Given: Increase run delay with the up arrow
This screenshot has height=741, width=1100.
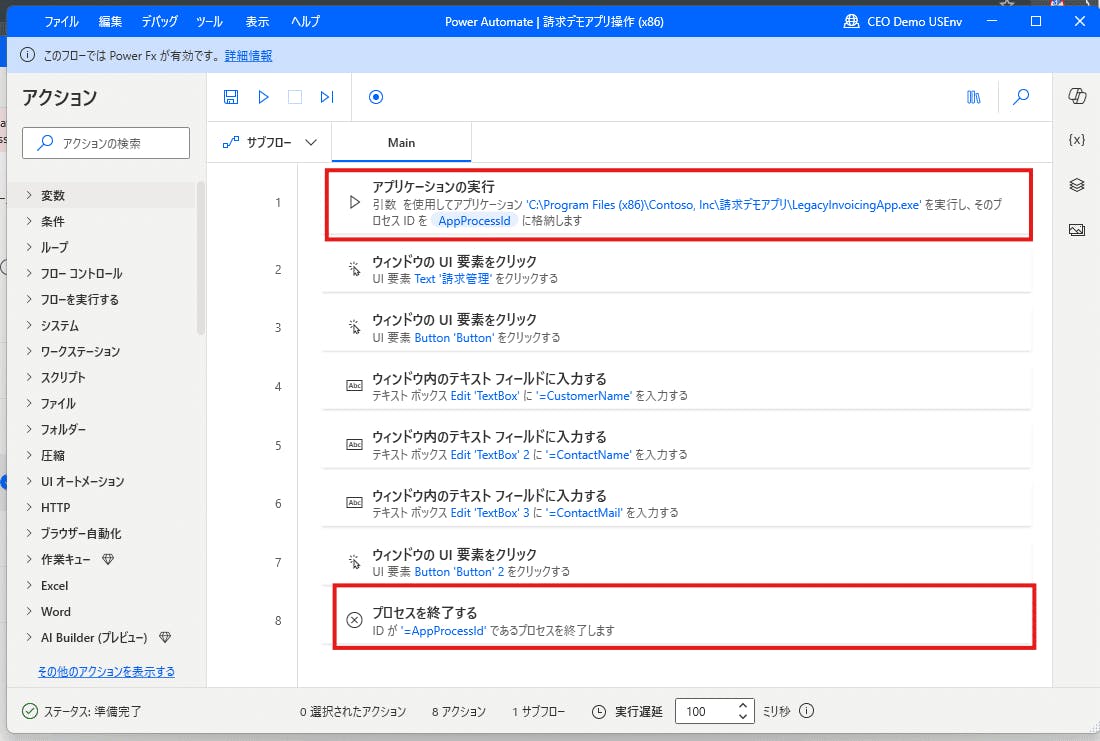Looking at the screenshot, I should (743, 705).
